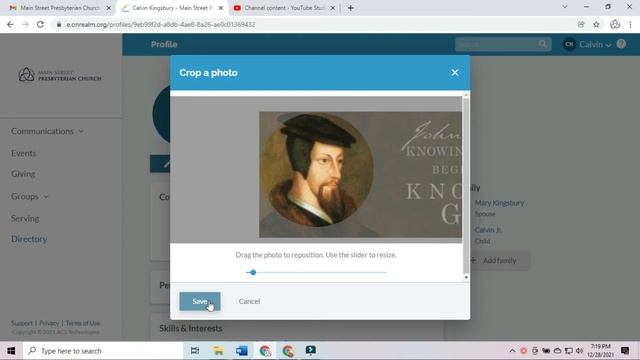Close the Crop a photo dialog
The image size is (640, 360).
[455, 73]
